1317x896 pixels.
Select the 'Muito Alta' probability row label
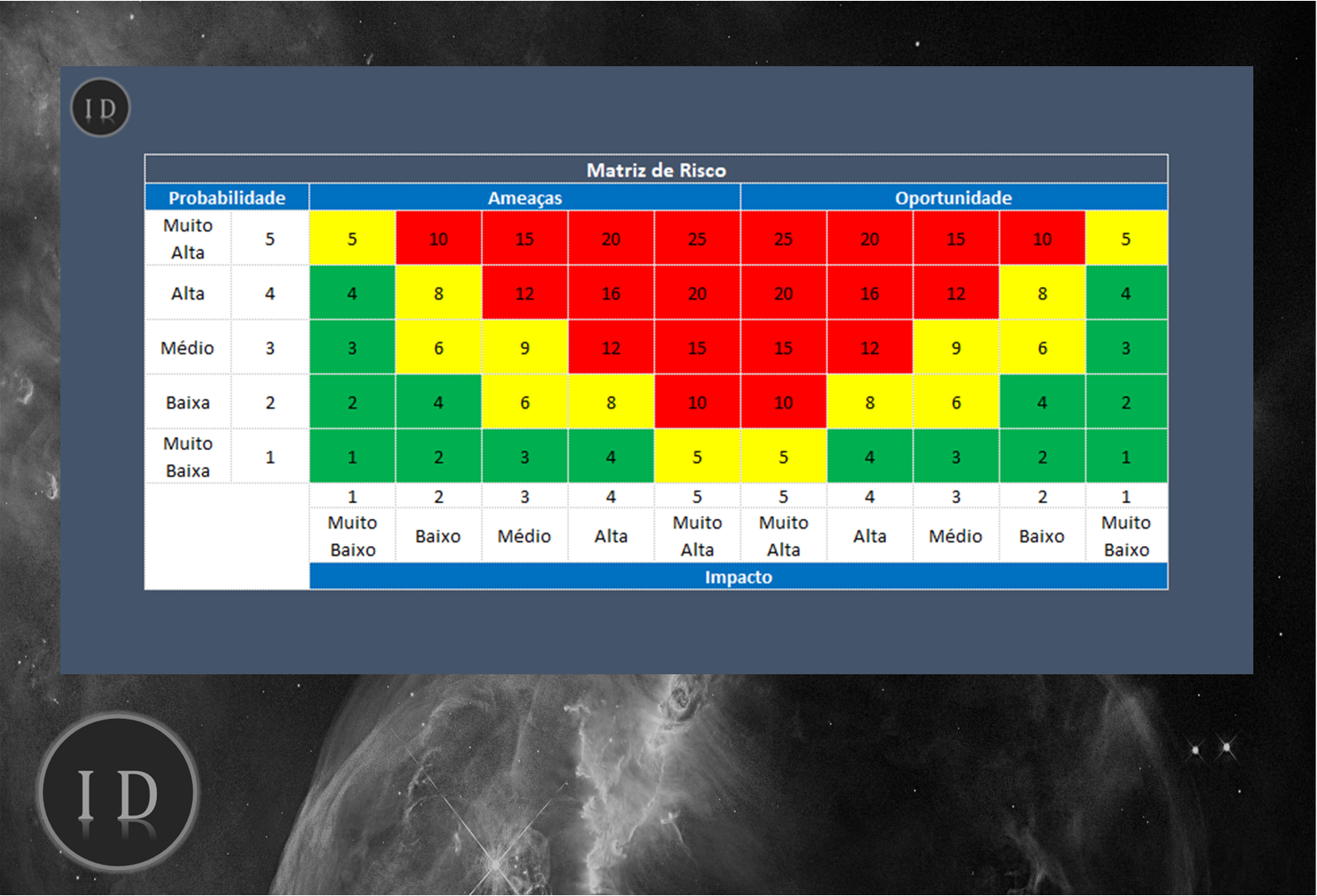(188, 238)
